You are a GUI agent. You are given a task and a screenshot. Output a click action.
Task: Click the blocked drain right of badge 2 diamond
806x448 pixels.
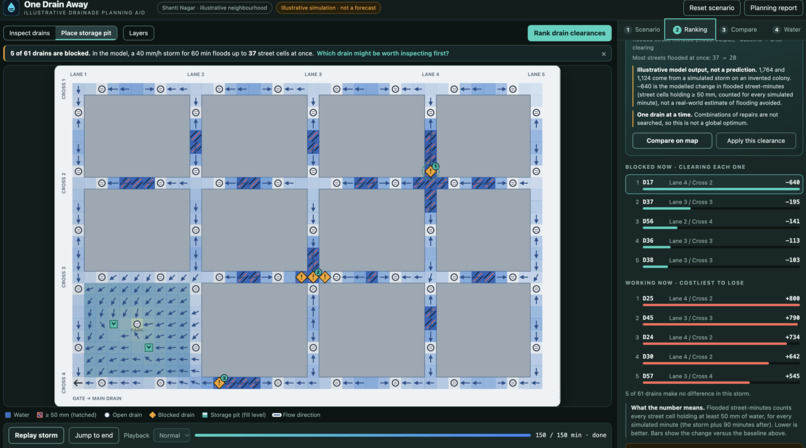coord(325,277)
